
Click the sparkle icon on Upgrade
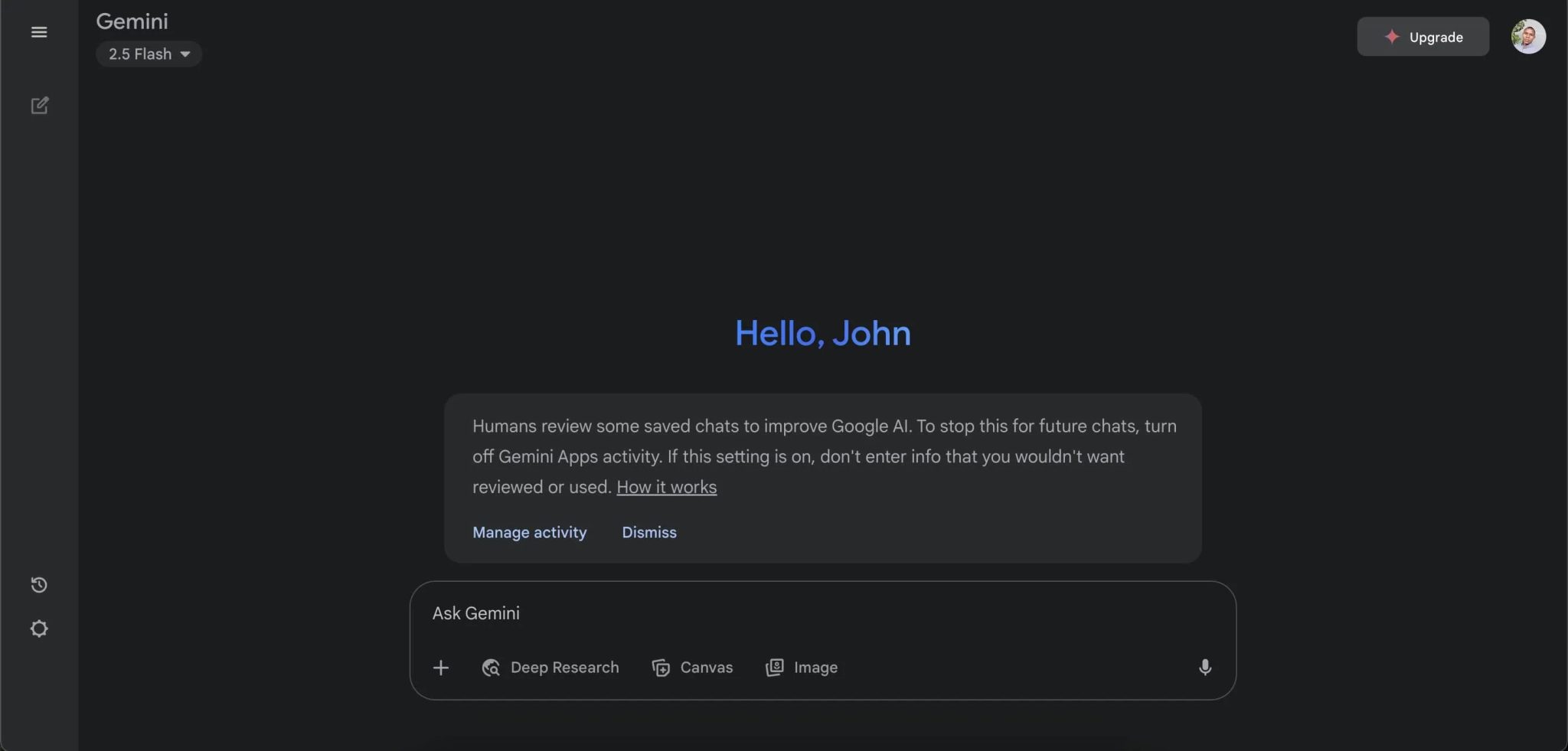coord(1391,36)
